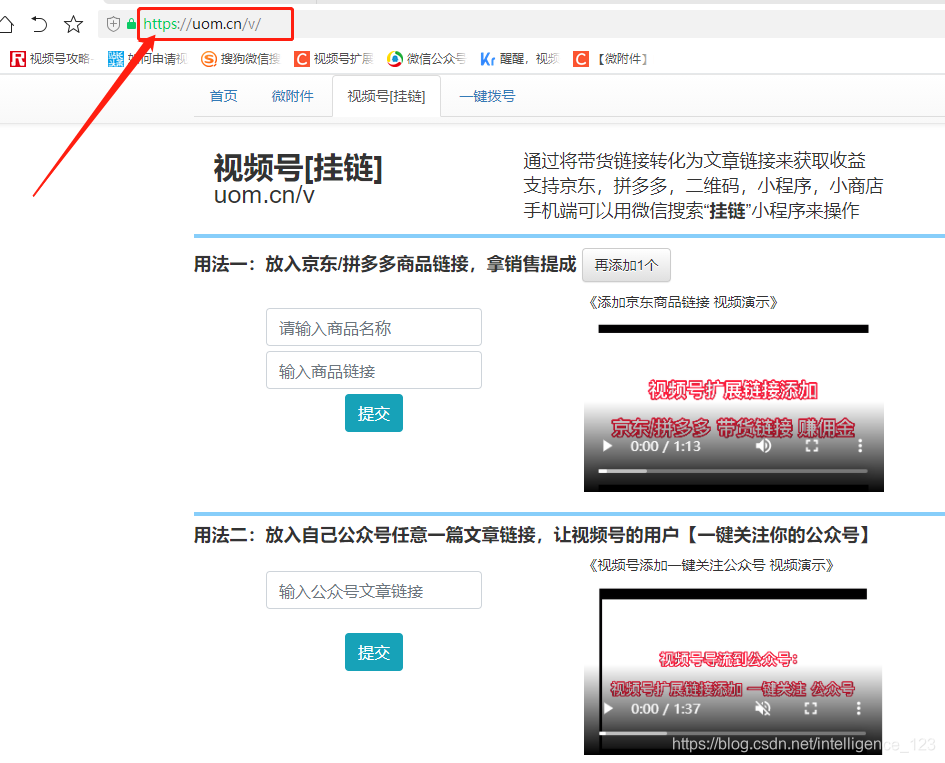Click the 请输入商品名称 input field
The height and width of the screenshot is (763, 945).
click(374, 327)
